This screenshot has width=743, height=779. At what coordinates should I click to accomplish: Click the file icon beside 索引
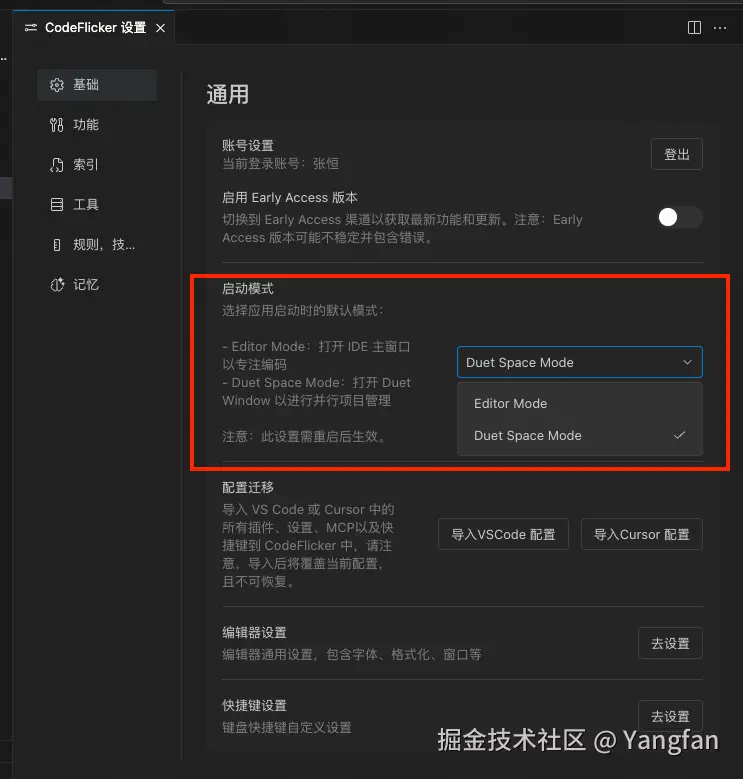point(57,165)
